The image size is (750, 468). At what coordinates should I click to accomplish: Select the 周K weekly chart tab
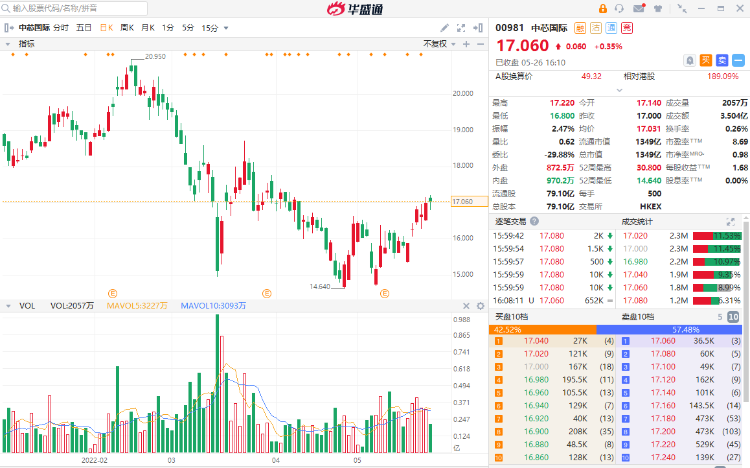pyautogui.click(x=127, y=28)
